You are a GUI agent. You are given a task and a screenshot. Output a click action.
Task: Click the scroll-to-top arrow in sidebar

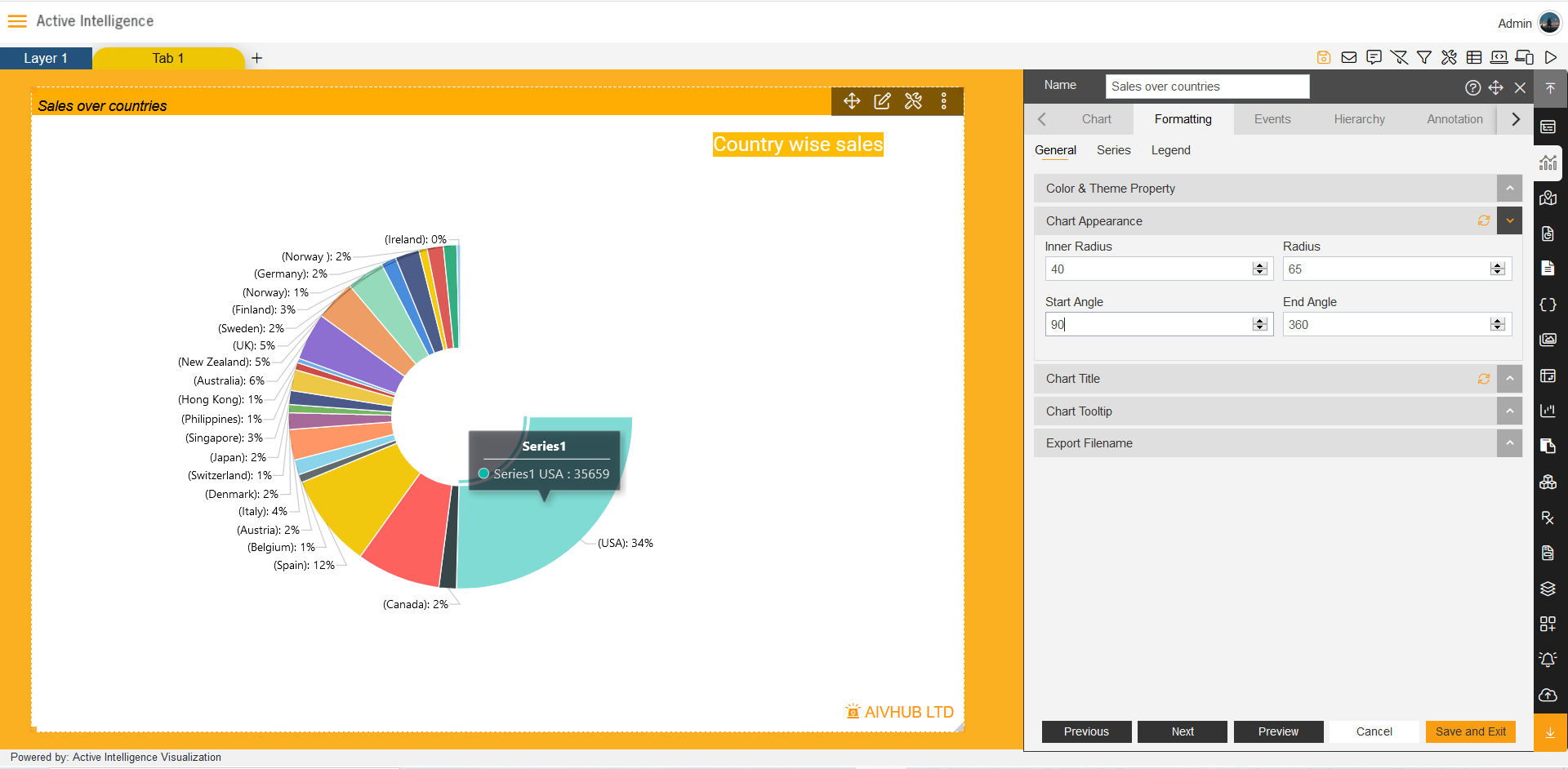[1550, 88]
